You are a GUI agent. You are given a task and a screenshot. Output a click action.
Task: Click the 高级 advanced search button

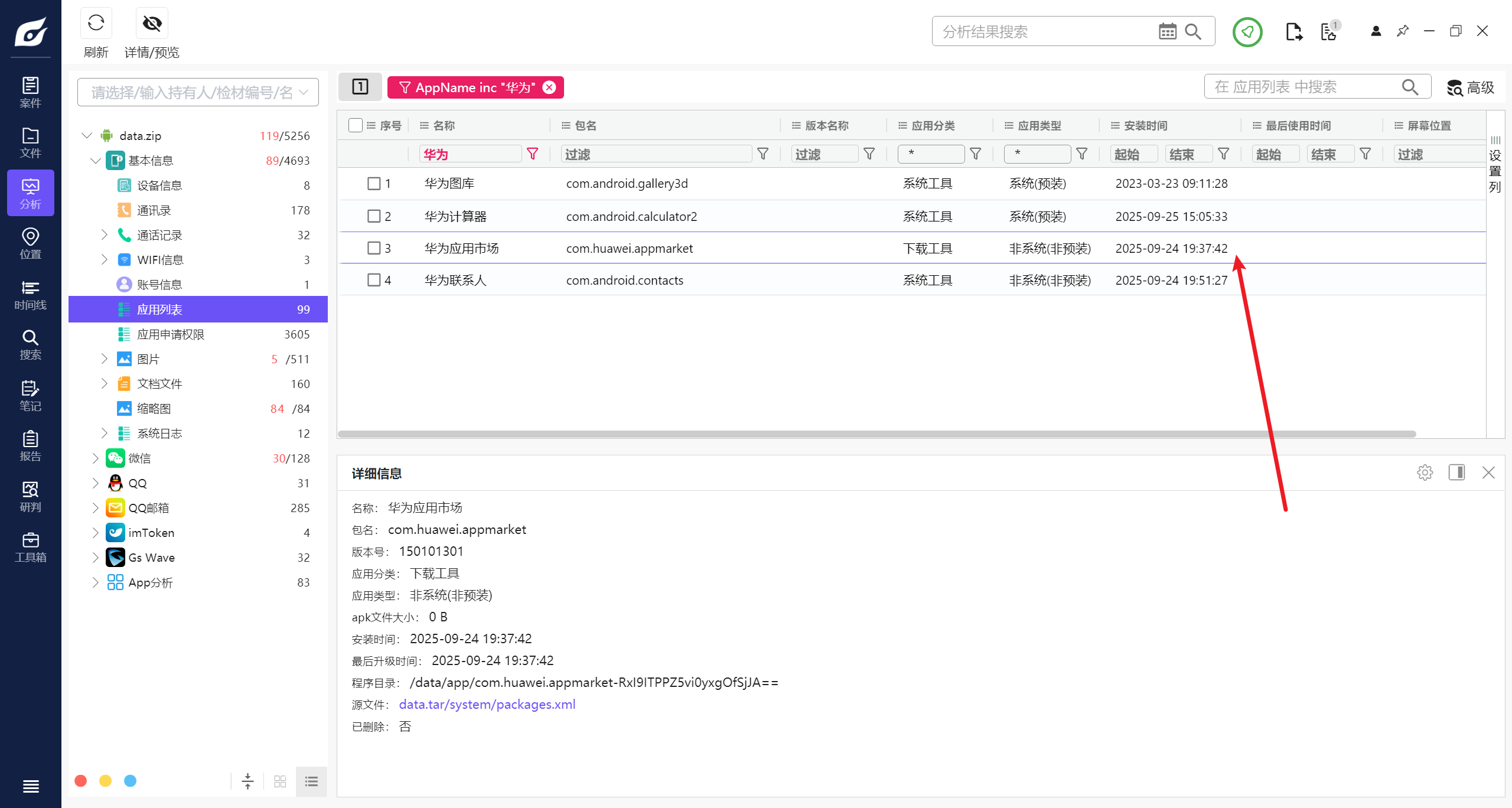click(1470, 87)
